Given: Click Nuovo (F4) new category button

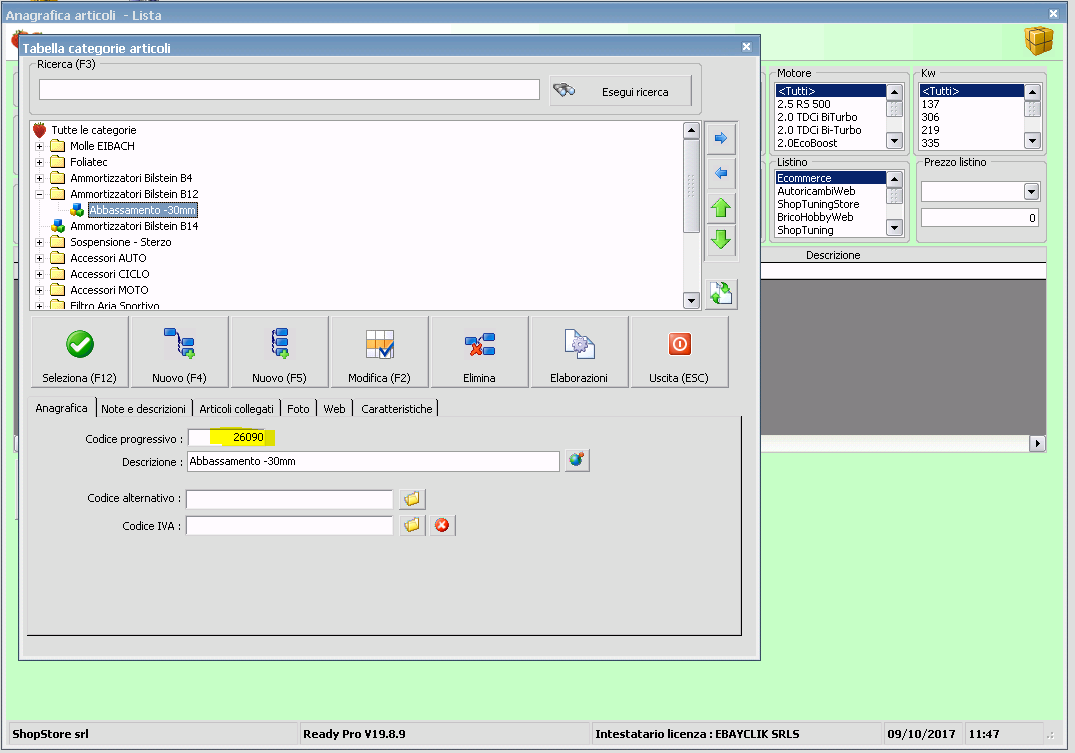Looking at the screenshot, I should click(x=180, y=352).
